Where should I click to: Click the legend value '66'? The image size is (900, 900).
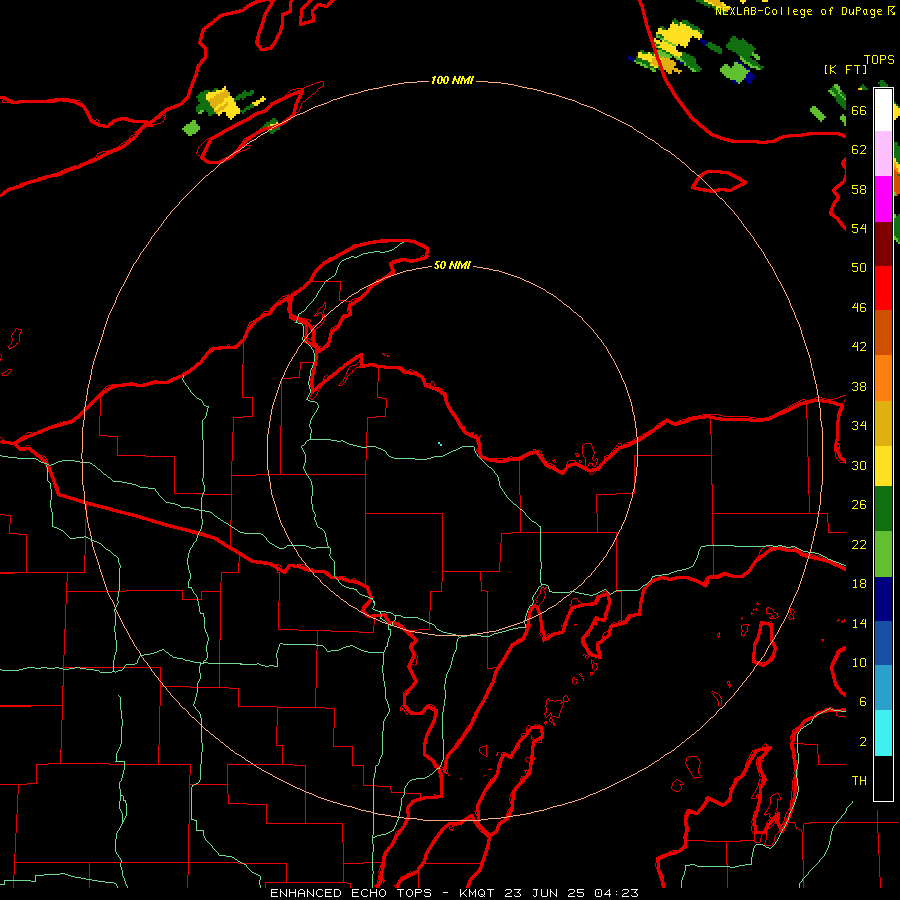pos(859,110)
